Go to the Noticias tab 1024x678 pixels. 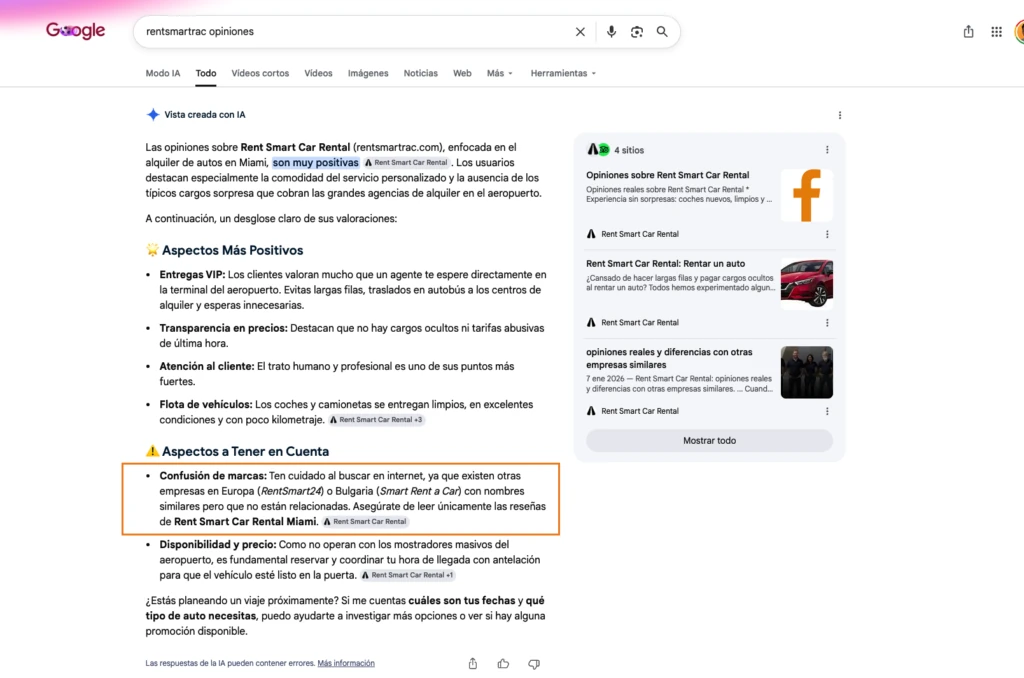point(421,73)
